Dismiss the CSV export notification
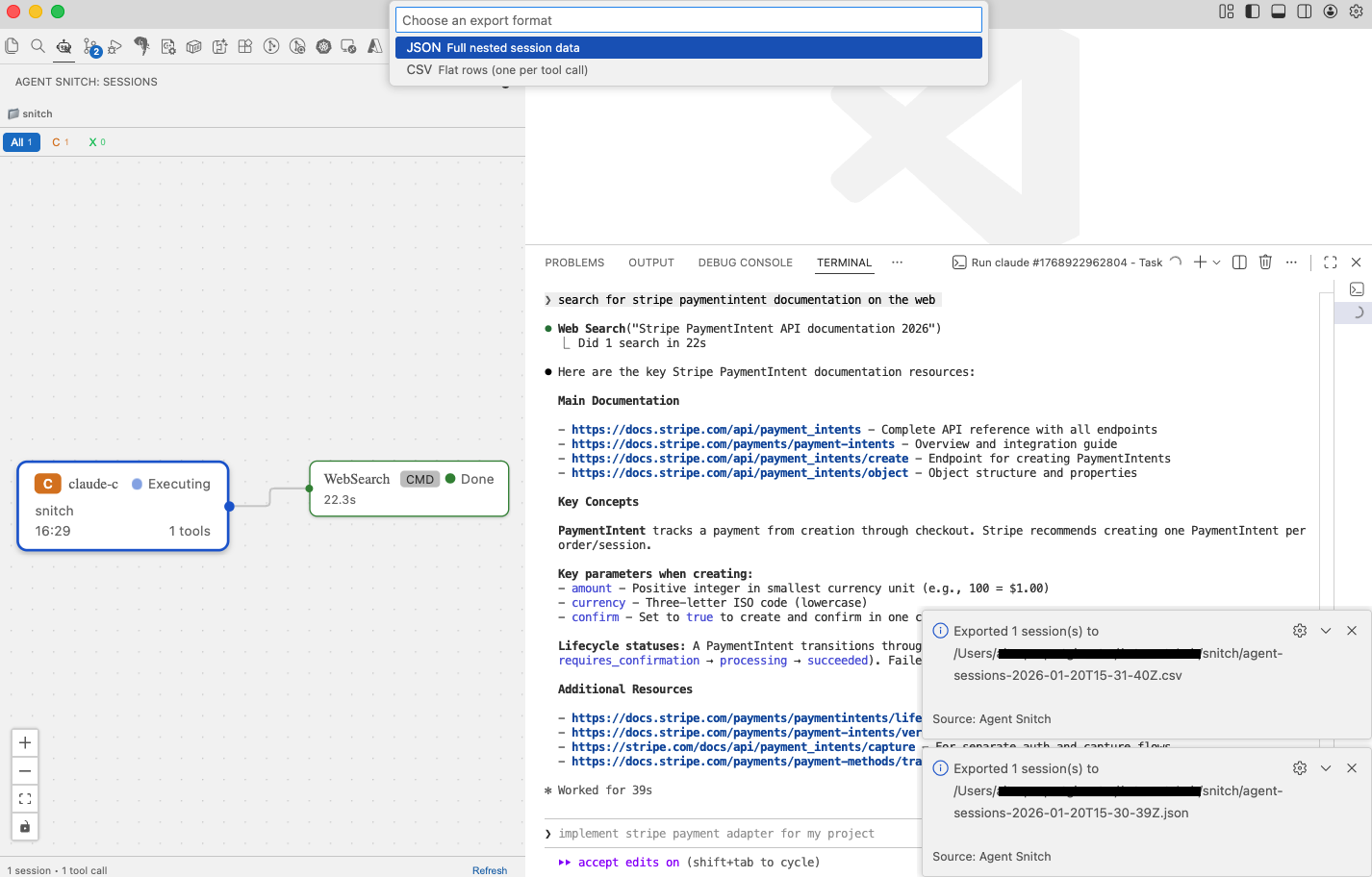Viewport: 1372px width, 877px height. pyautogui.click(x=1352, y=631)
